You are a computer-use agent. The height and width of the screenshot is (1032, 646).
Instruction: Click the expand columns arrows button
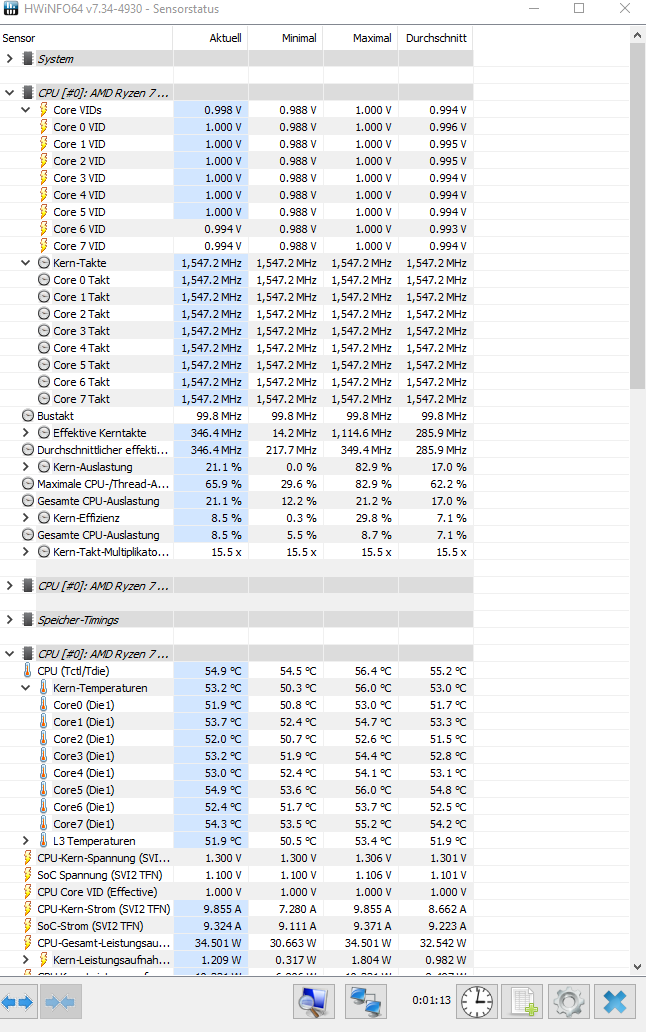coord(18,1002)
